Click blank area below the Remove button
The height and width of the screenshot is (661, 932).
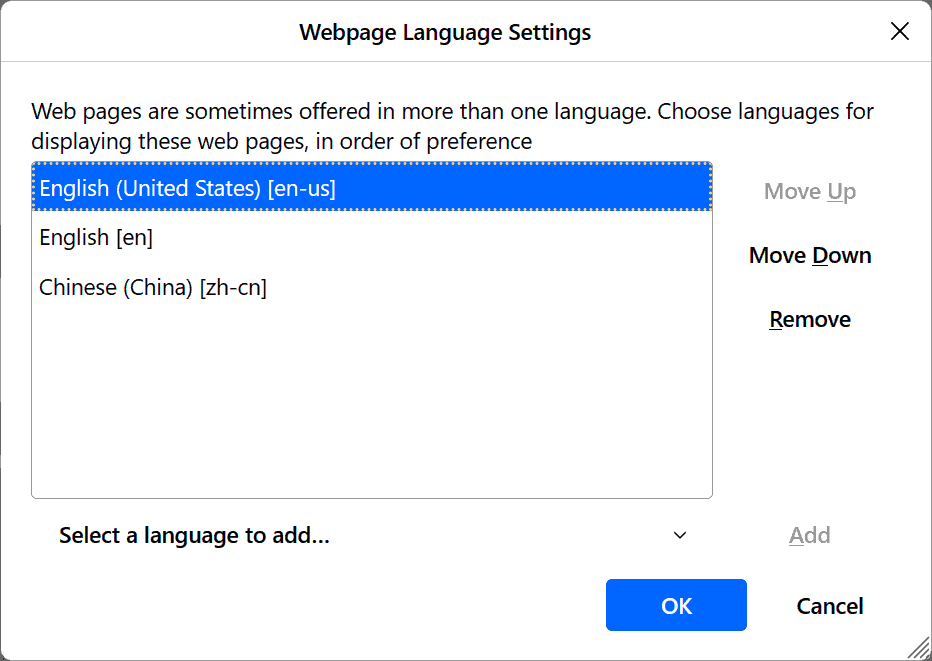(810, 420)
